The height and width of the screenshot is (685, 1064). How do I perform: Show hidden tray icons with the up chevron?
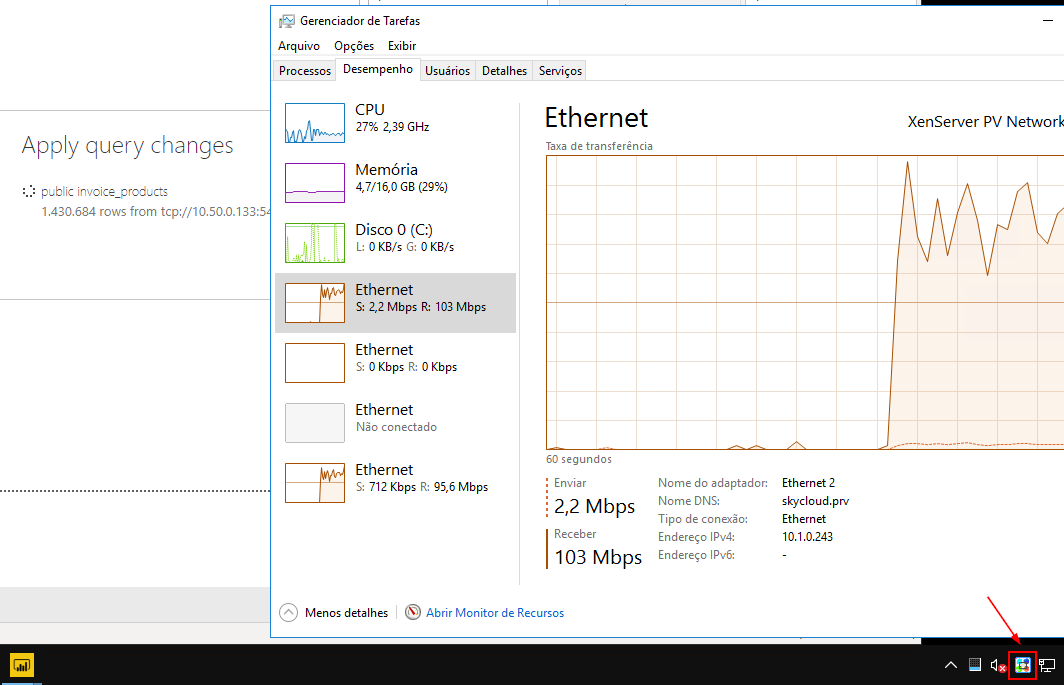tap(950, 665)
